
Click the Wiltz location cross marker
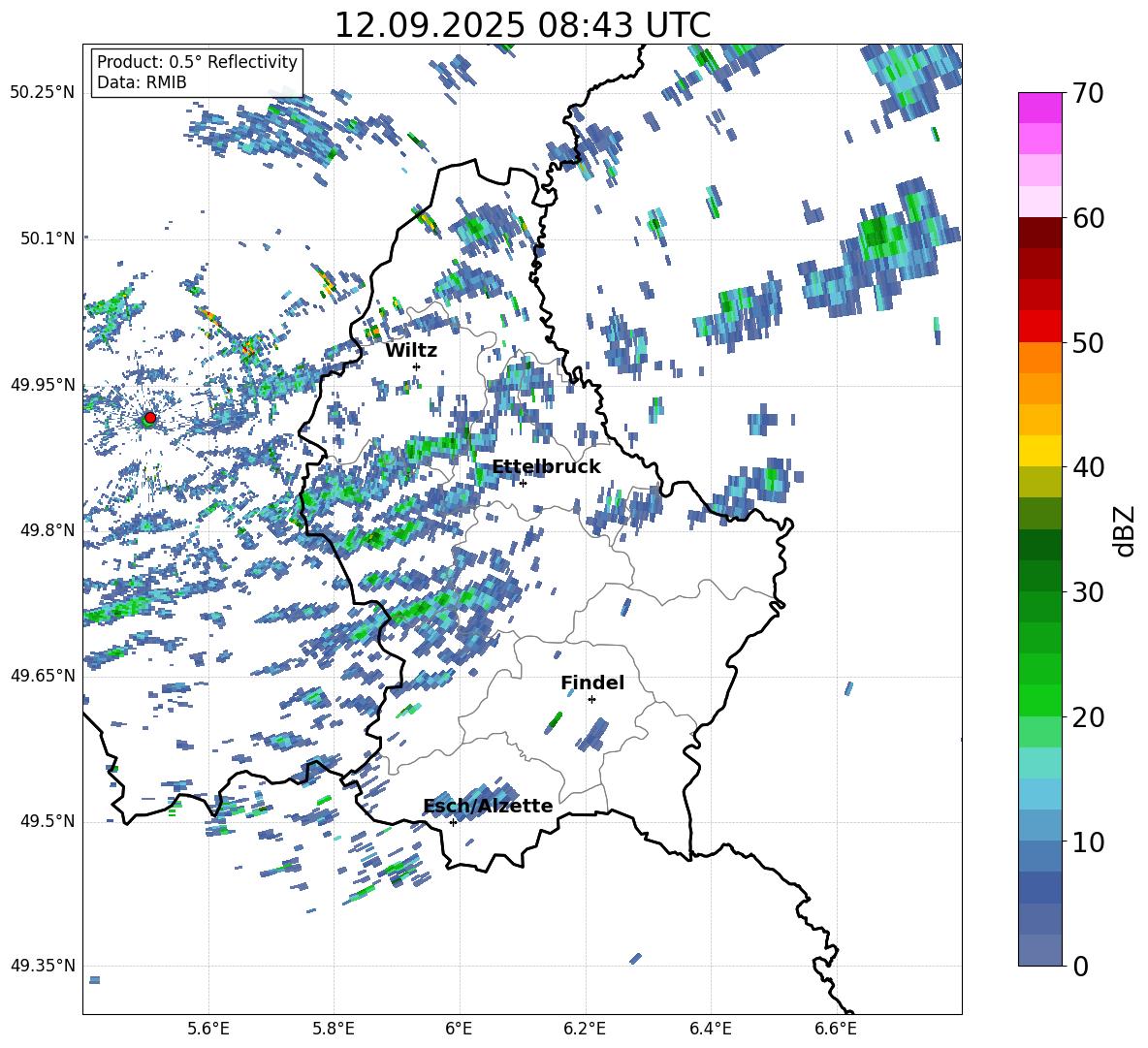tap(417, 366)
